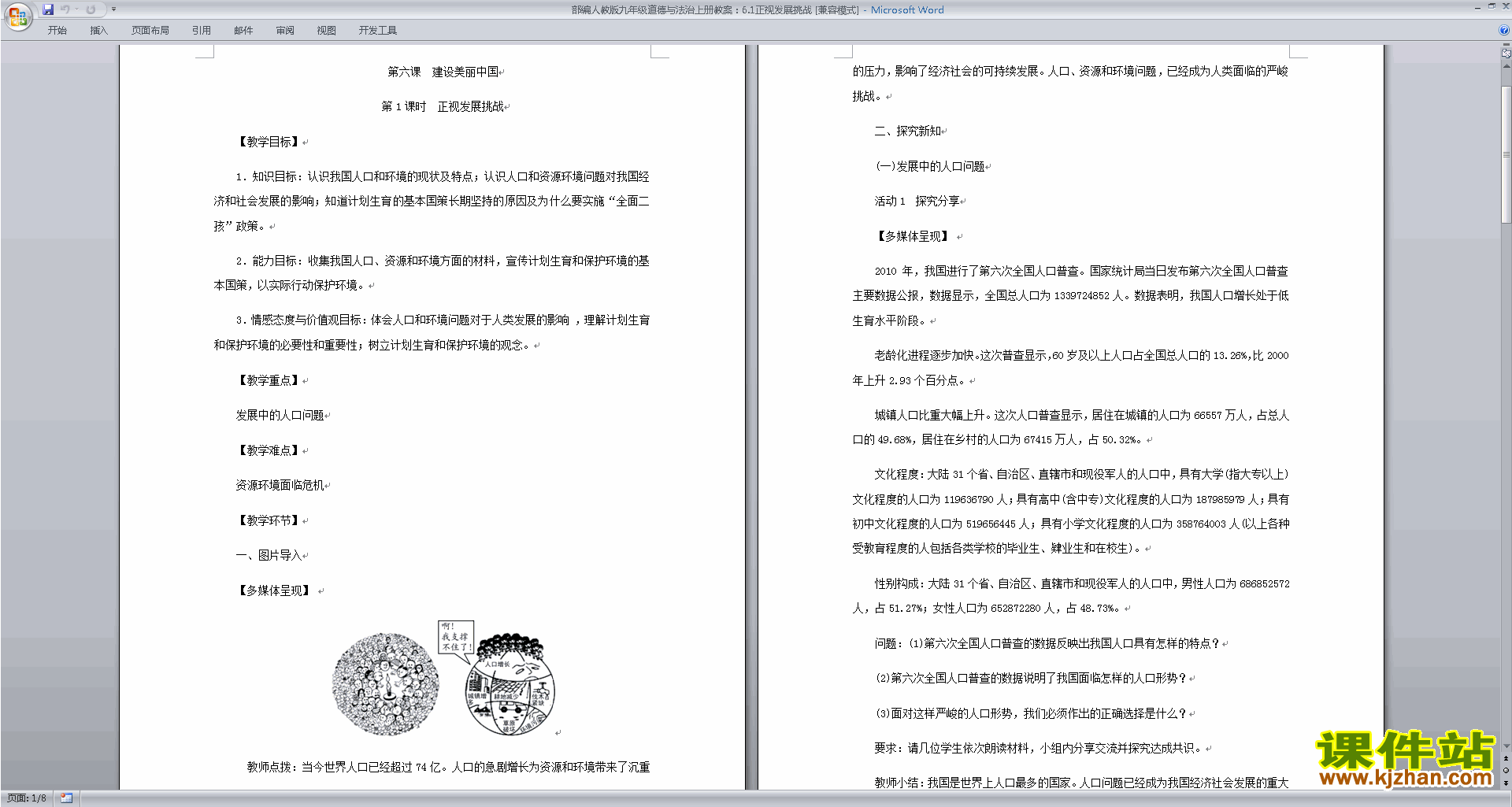This screenshot has width=1512, height=807.
Task: Open the 开发工具 ribbon tab
Action: 377,30
